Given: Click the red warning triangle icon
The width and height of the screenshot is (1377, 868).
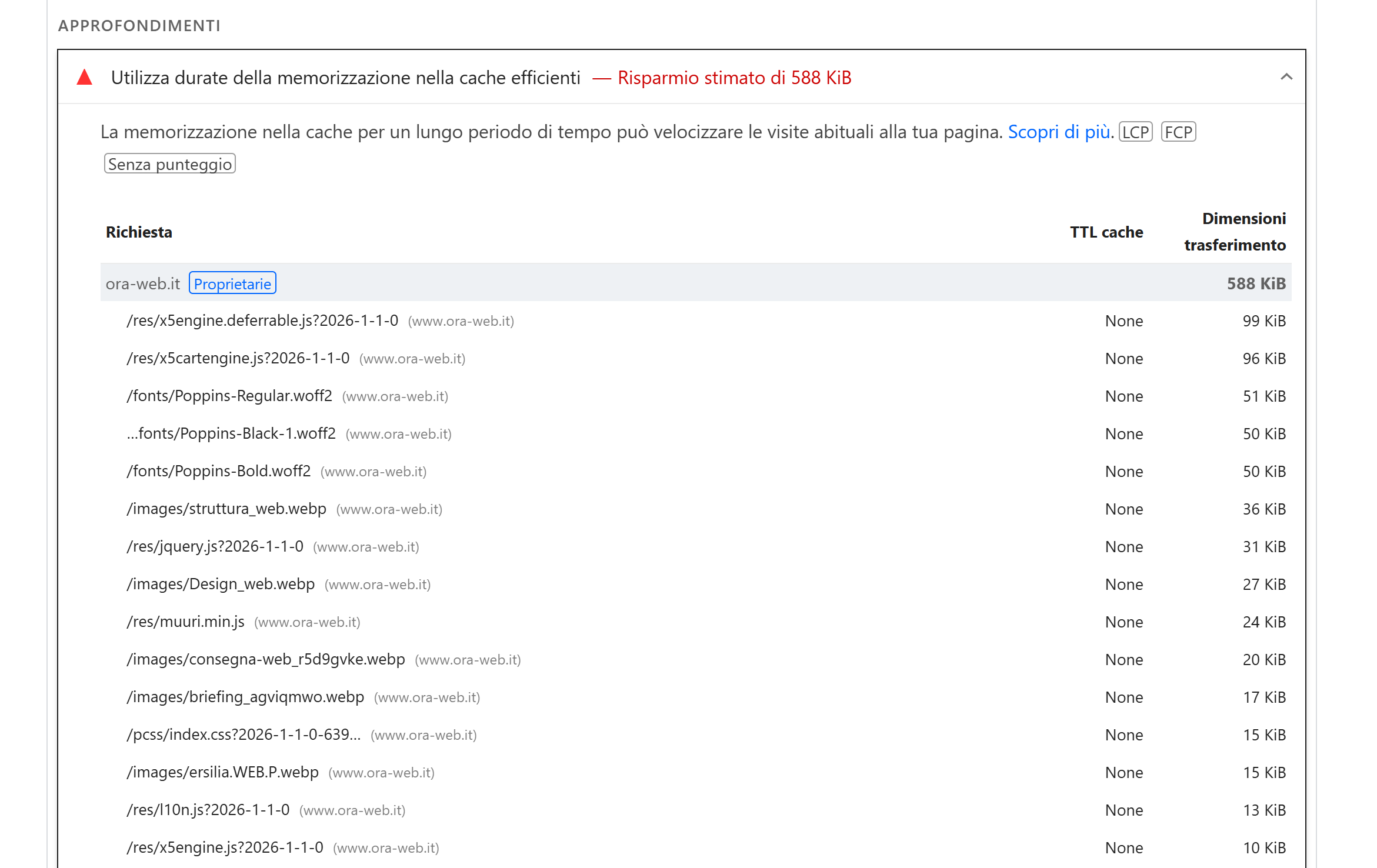Looking at the screenshot, I should tap(85, 77).
